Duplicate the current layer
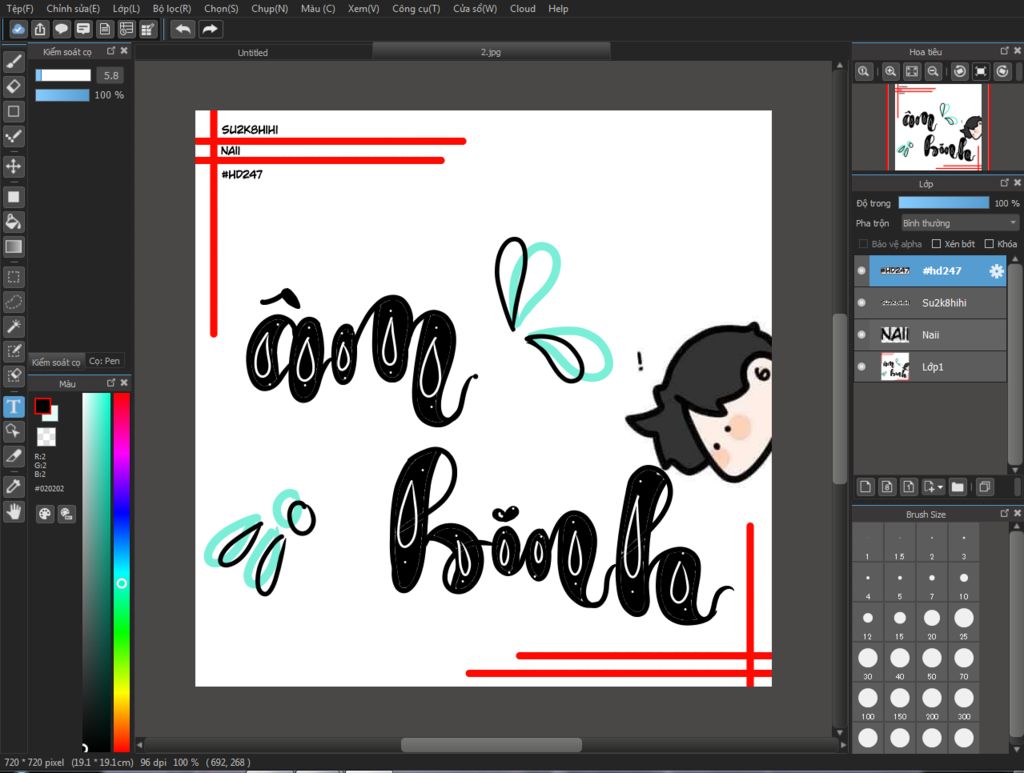The height and width of the screenshot is (773, 1024). [984, 487]
